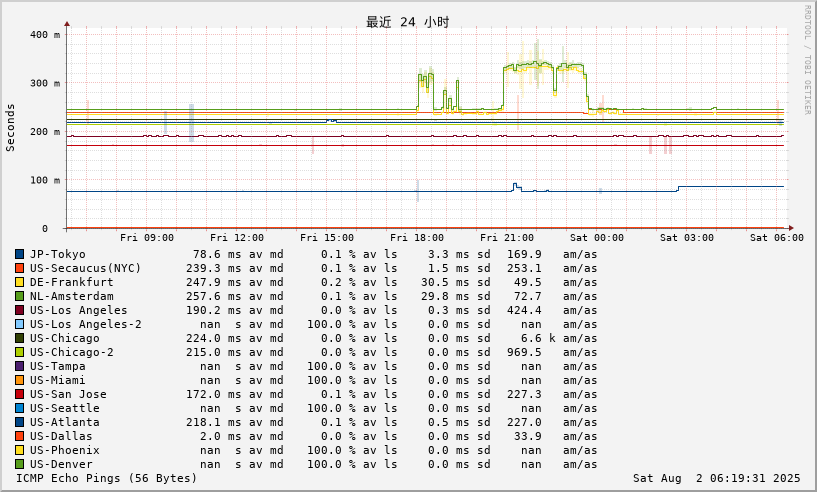Select the US-Seattle legend label
Viewport: 817px width, 492px height.
[65, 408]
